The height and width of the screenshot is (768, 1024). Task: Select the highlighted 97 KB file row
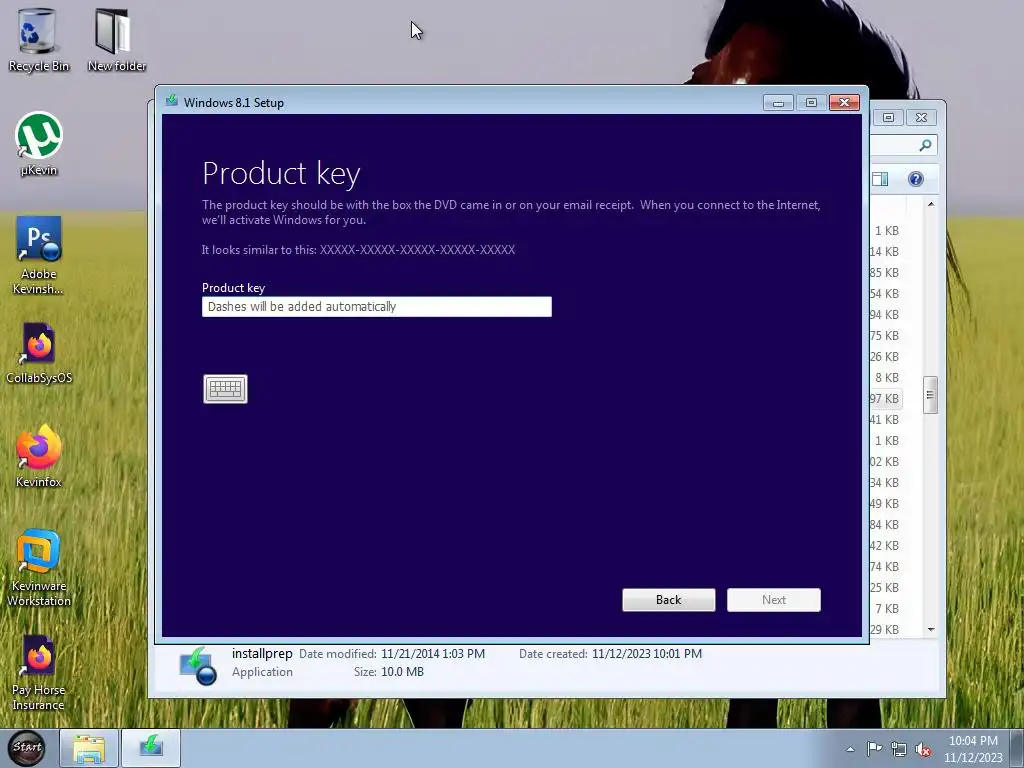886,398
